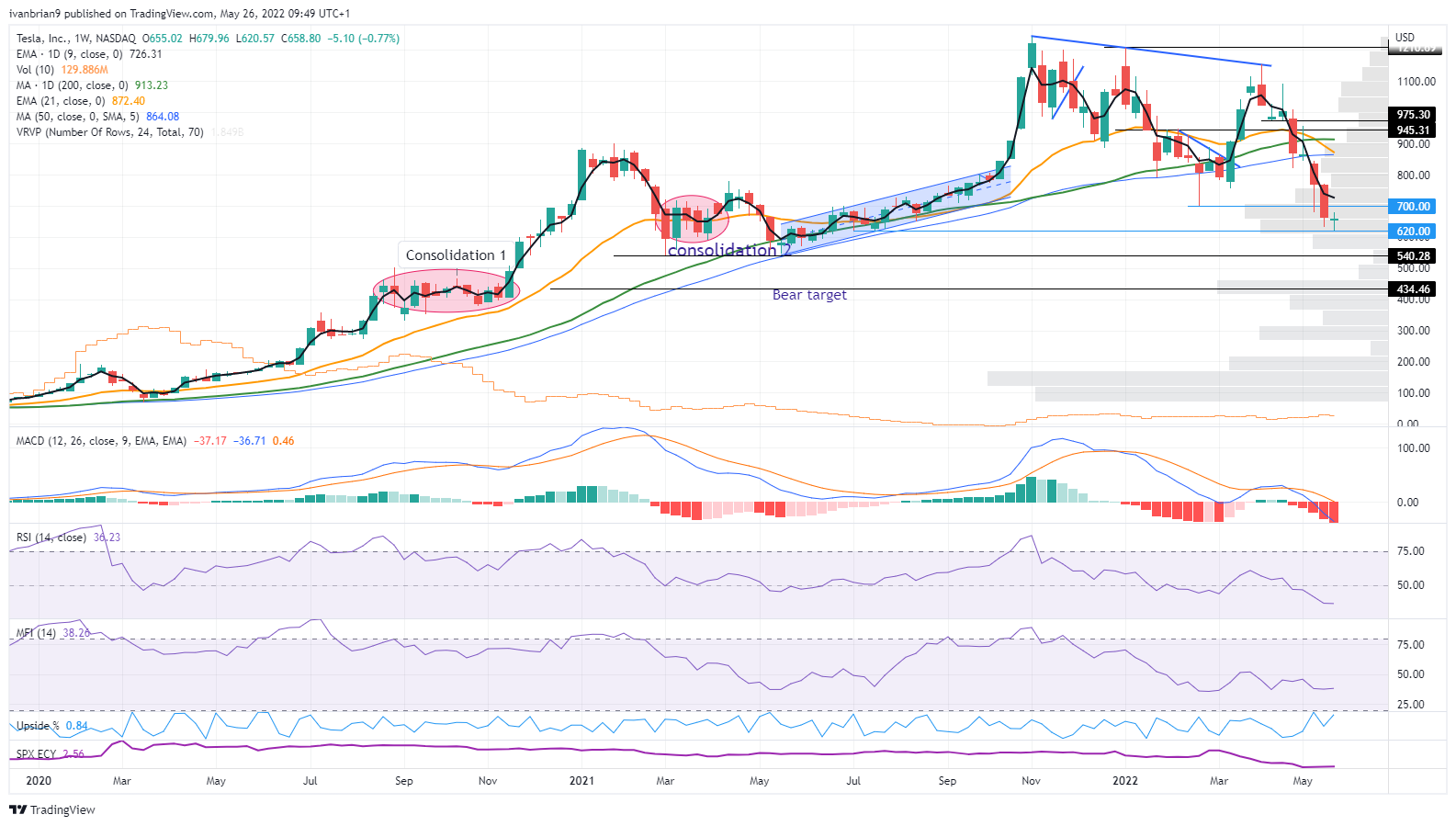Select the EMA 1D 9 close legend
This screenshot has height=826, width=1456.
(x=89, y=54)
